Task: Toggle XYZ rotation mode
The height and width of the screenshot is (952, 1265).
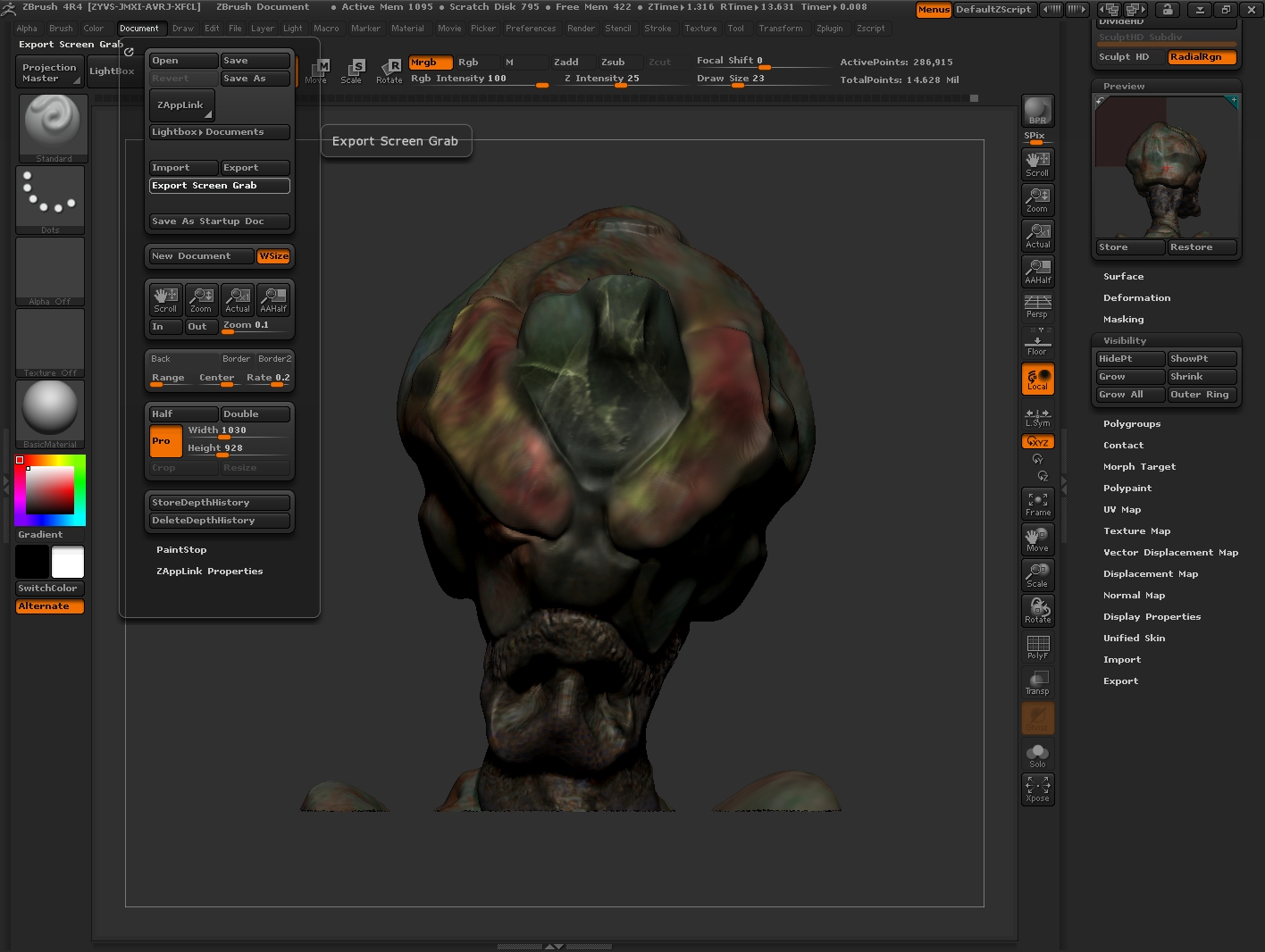Action: point(1037,442)
